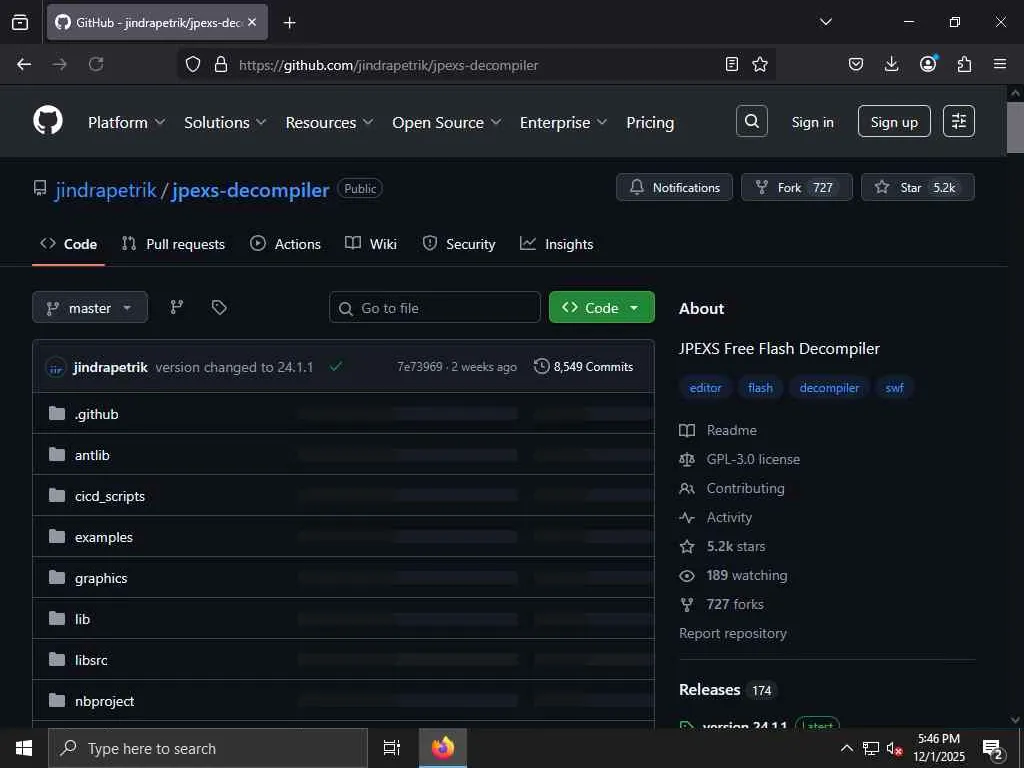Screen dimensions: 1024x768
Task: Open the tags icon beside branches
Action: (x=219, y=308)
